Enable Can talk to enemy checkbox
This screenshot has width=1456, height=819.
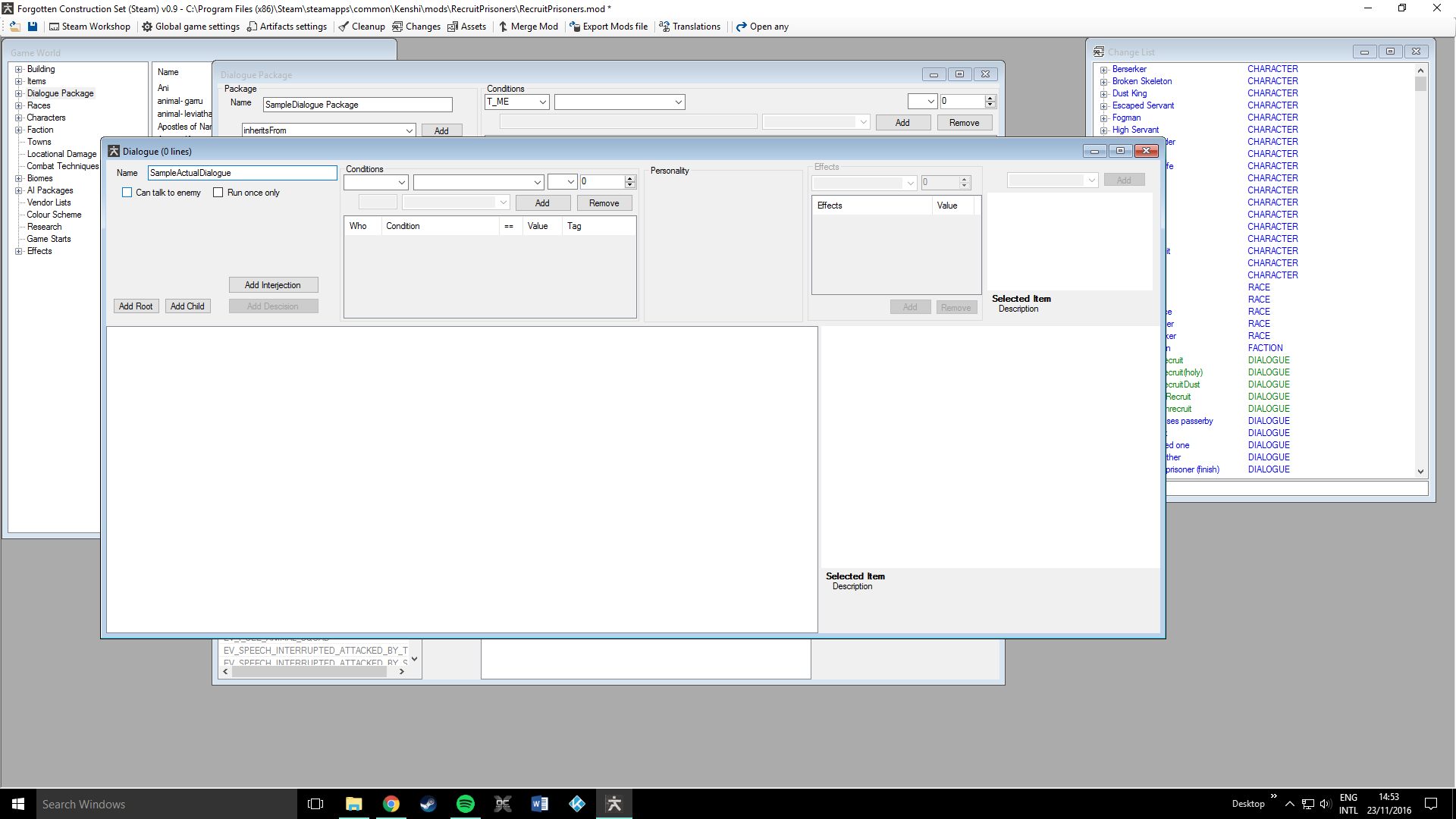tap(127, 193)
